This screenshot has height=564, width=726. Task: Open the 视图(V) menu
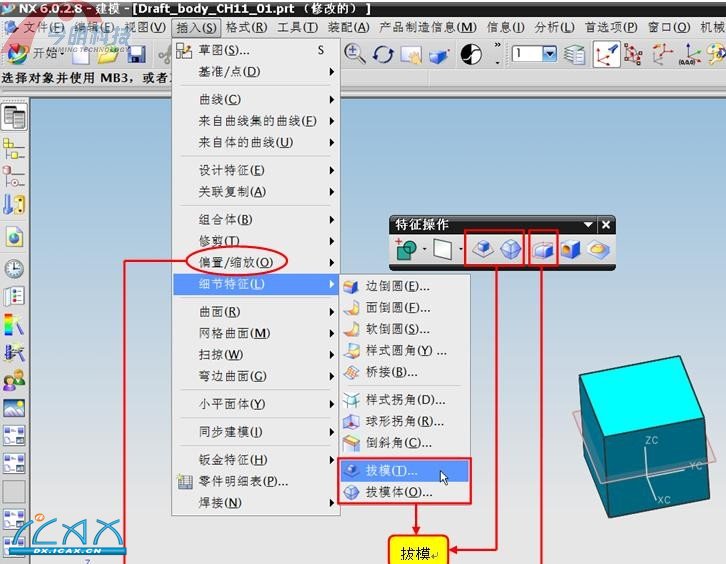tap(145, 27)
